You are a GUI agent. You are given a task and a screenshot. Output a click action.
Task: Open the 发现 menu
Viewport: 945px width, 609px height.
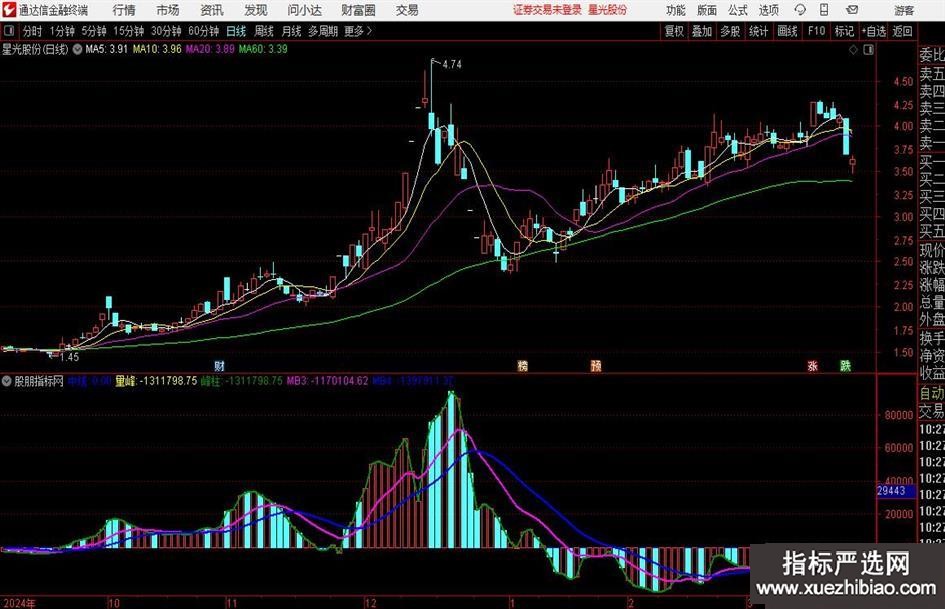tap(256, 10)
